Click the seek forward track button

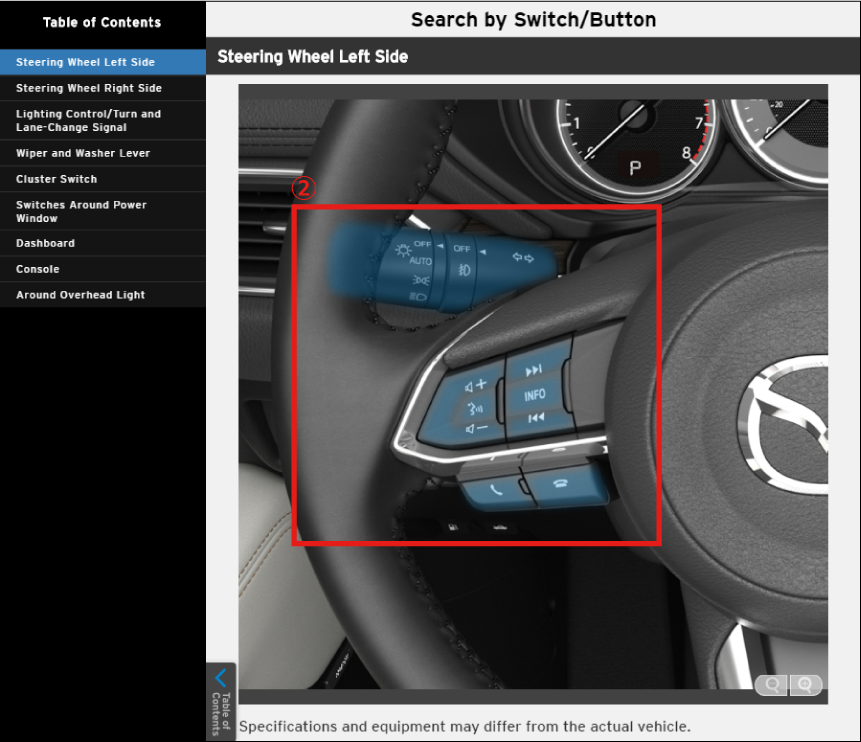tap(534, 370)
